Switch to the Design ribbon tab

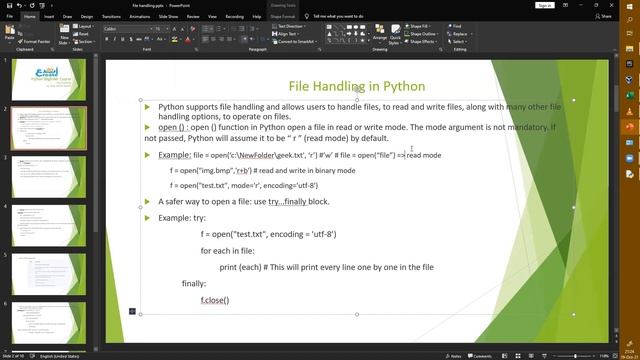[x=87, y=17]
